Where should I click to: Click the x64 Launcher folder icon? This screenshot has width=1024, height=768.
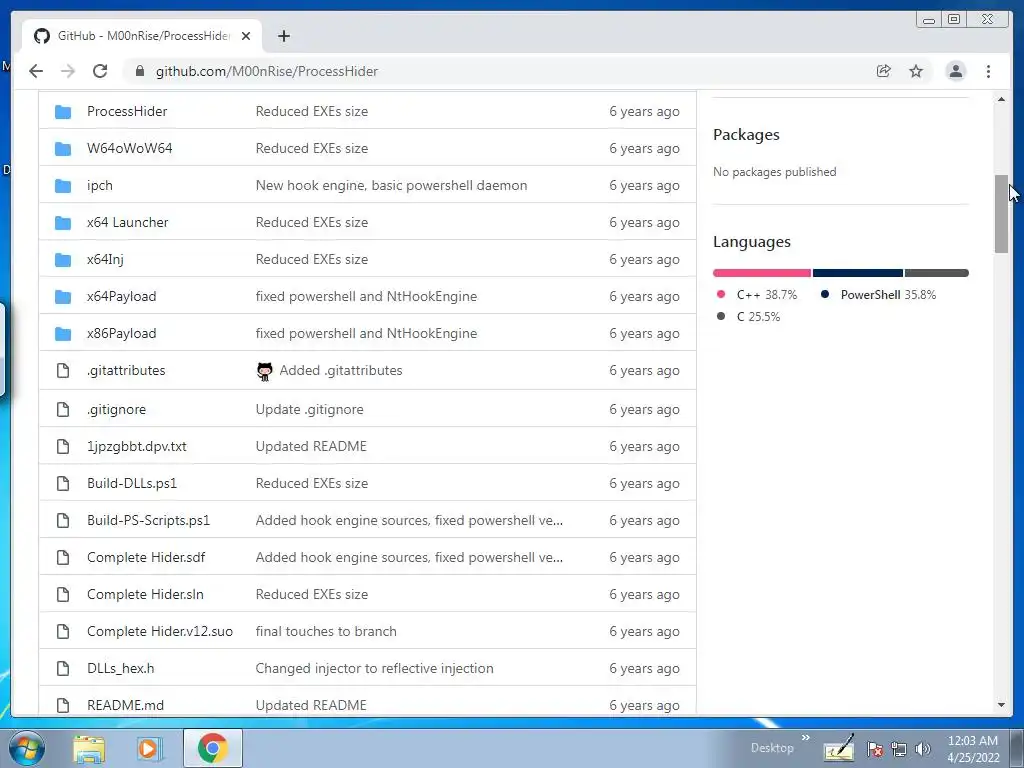click(63, 223)
